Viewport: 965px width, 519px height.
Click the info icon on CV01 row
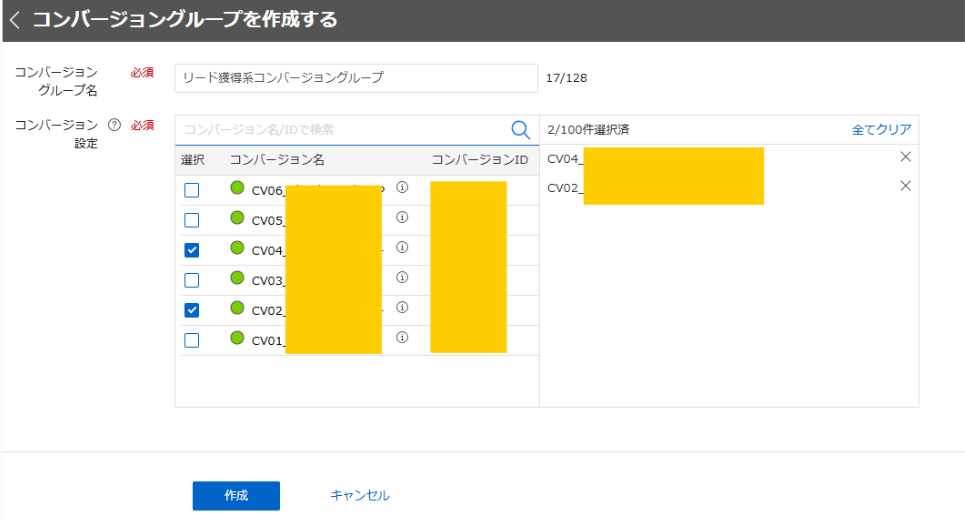[402, 338]
